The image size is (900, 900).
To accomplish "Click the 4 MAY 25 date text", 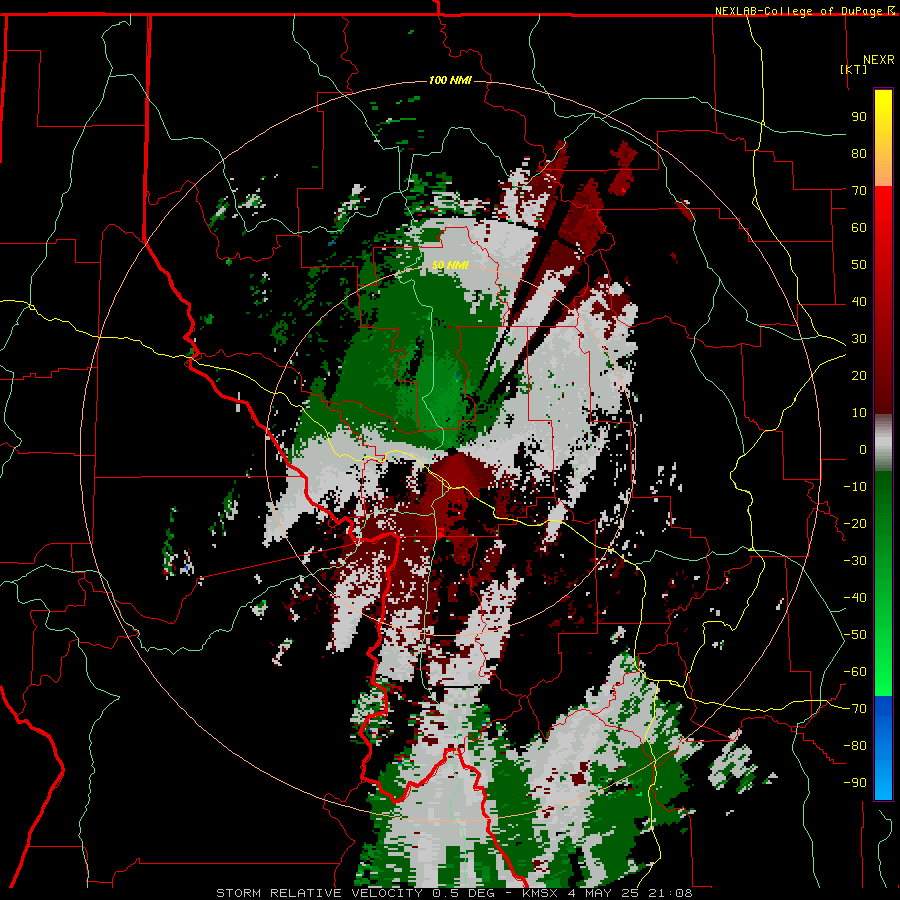I will click(604, 893).
